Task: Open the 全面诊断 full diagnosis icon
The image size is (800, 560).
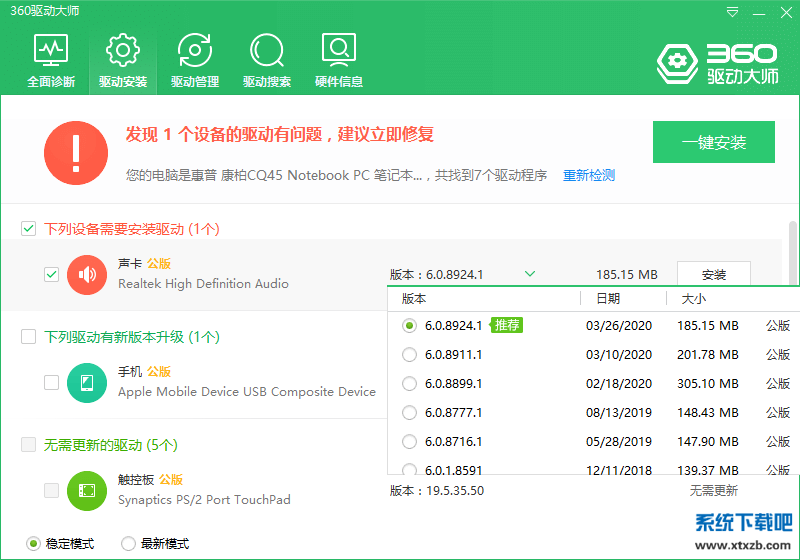Action: 51,50
